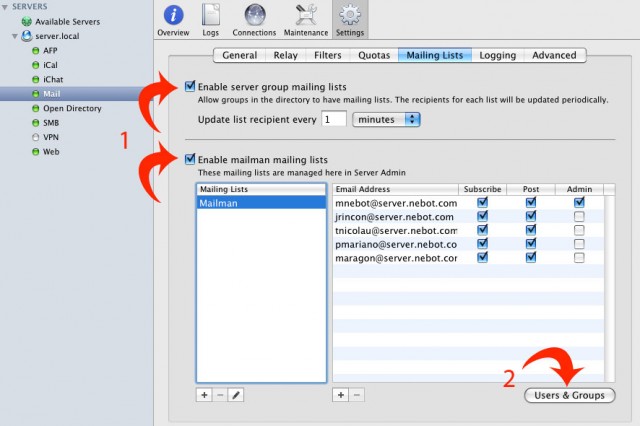
Task: Select the mnebot@server.nebot.com address
Action: 396,203
